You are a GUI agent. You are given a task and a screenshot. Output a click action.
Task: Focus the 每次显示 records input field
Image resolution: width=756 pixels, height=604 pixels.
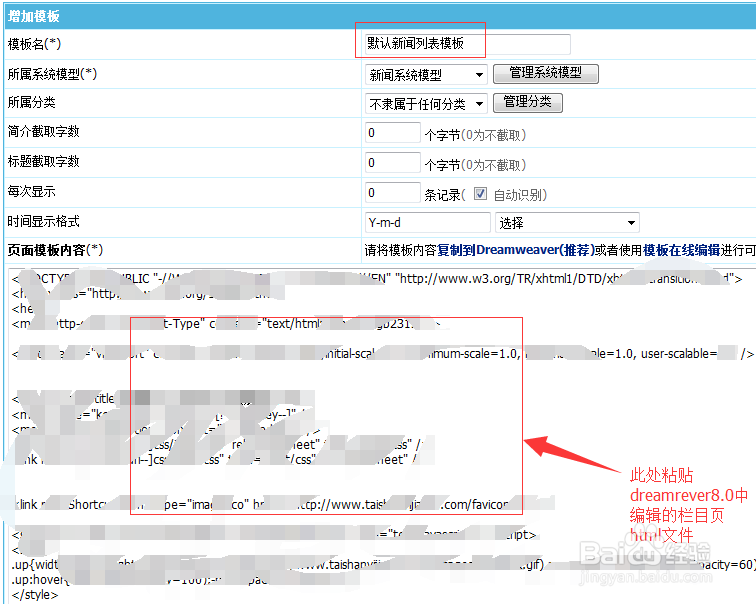[392, 193]
